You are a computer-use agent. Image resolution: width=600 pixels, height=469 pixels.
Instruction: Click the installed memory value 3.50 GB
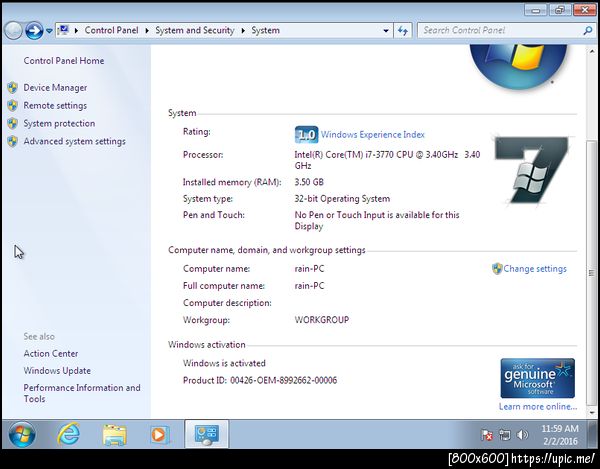pos(309,182)
